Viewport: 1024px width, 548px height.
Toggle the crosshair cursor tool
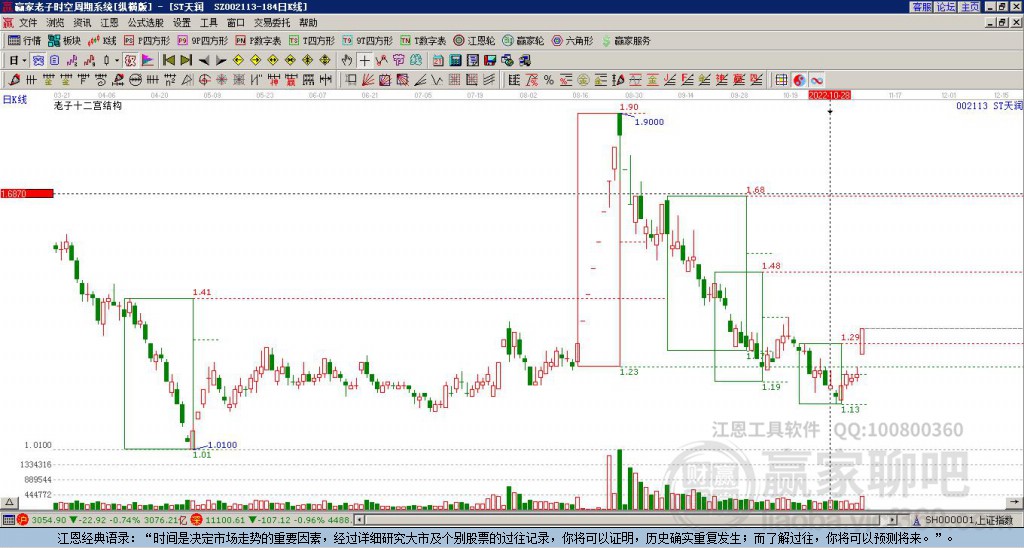click(x=364, y=60)
